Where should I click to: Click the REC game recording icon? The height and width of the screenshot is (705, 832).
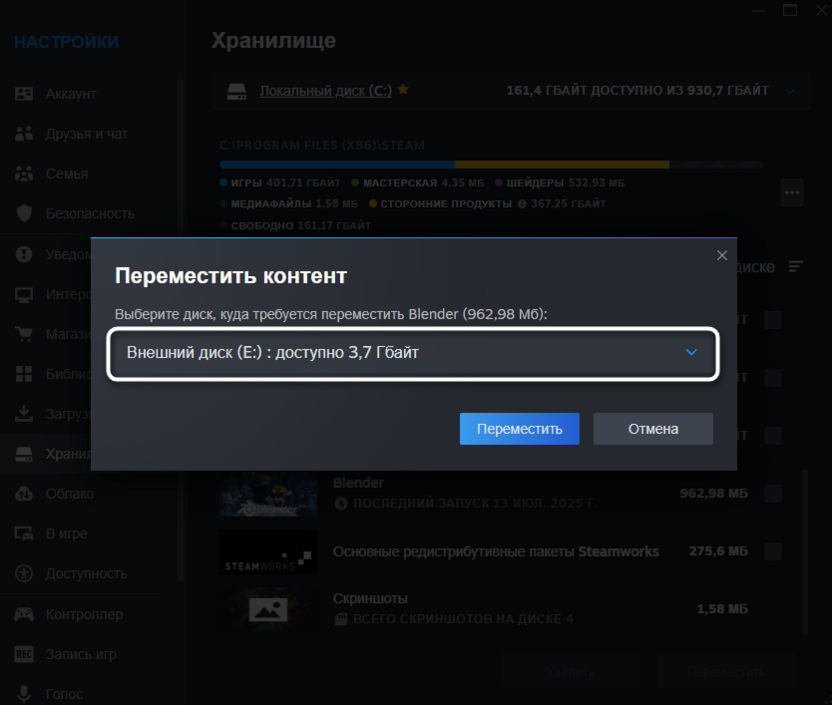coord(24,654)
